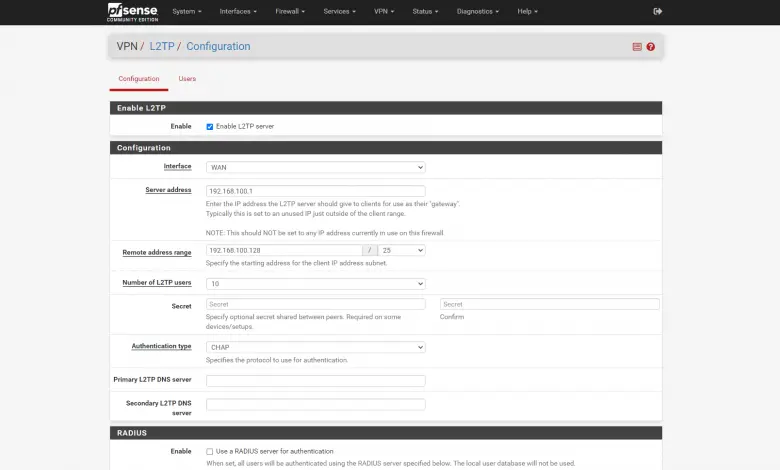The image size is (780, 470).
Task: Select the Configuration tab
Action: 139,79
